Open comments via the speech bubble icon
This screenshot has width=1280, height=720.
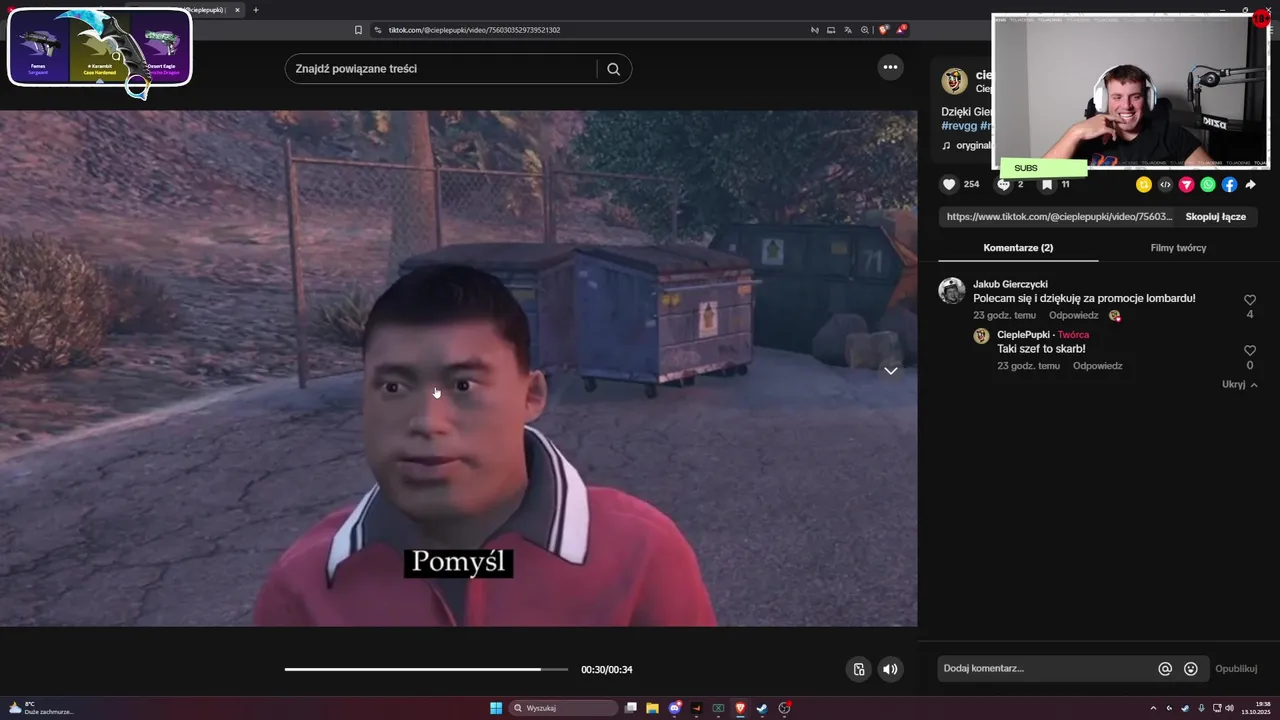[1004, 185]
